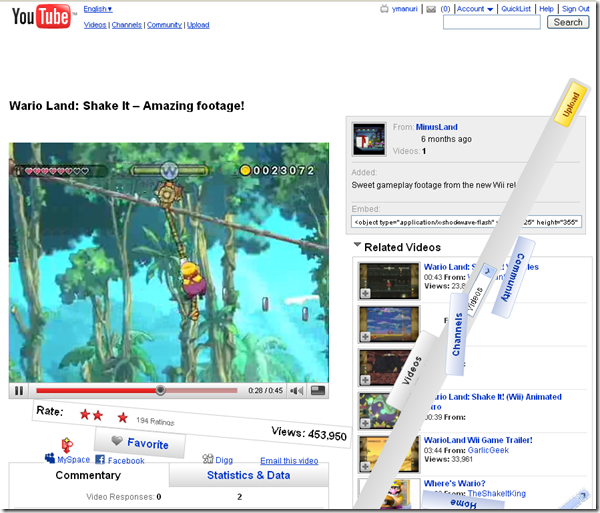Click the large tilted Videos tab

[412, 370]
